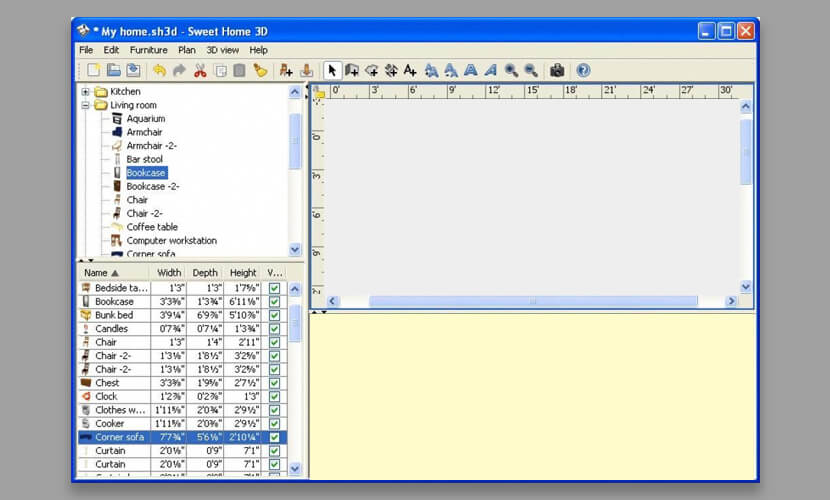This screenshot has height=500, width=830.
Task: Click the Zoom in magnifier icon
Action: pyautogui.click(x=511, y=70)
